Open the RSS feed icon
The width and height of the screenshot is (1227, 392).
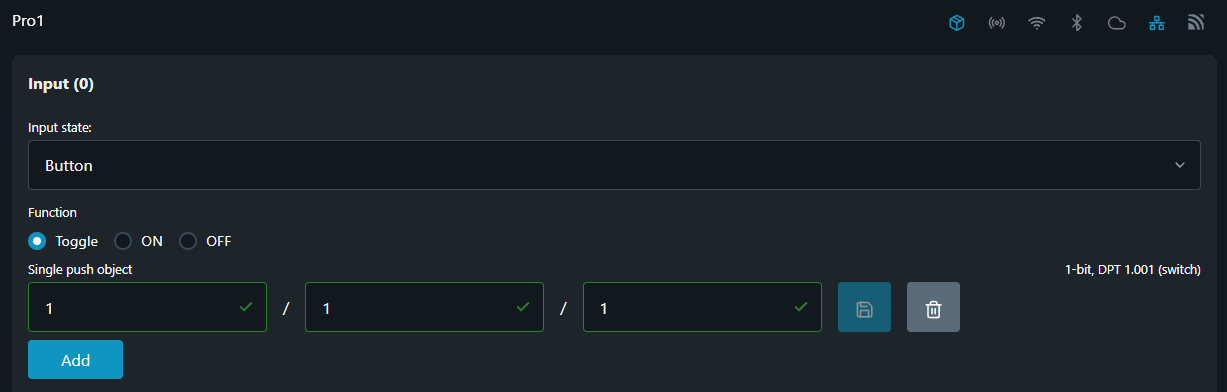click(x=1195, y=23)
